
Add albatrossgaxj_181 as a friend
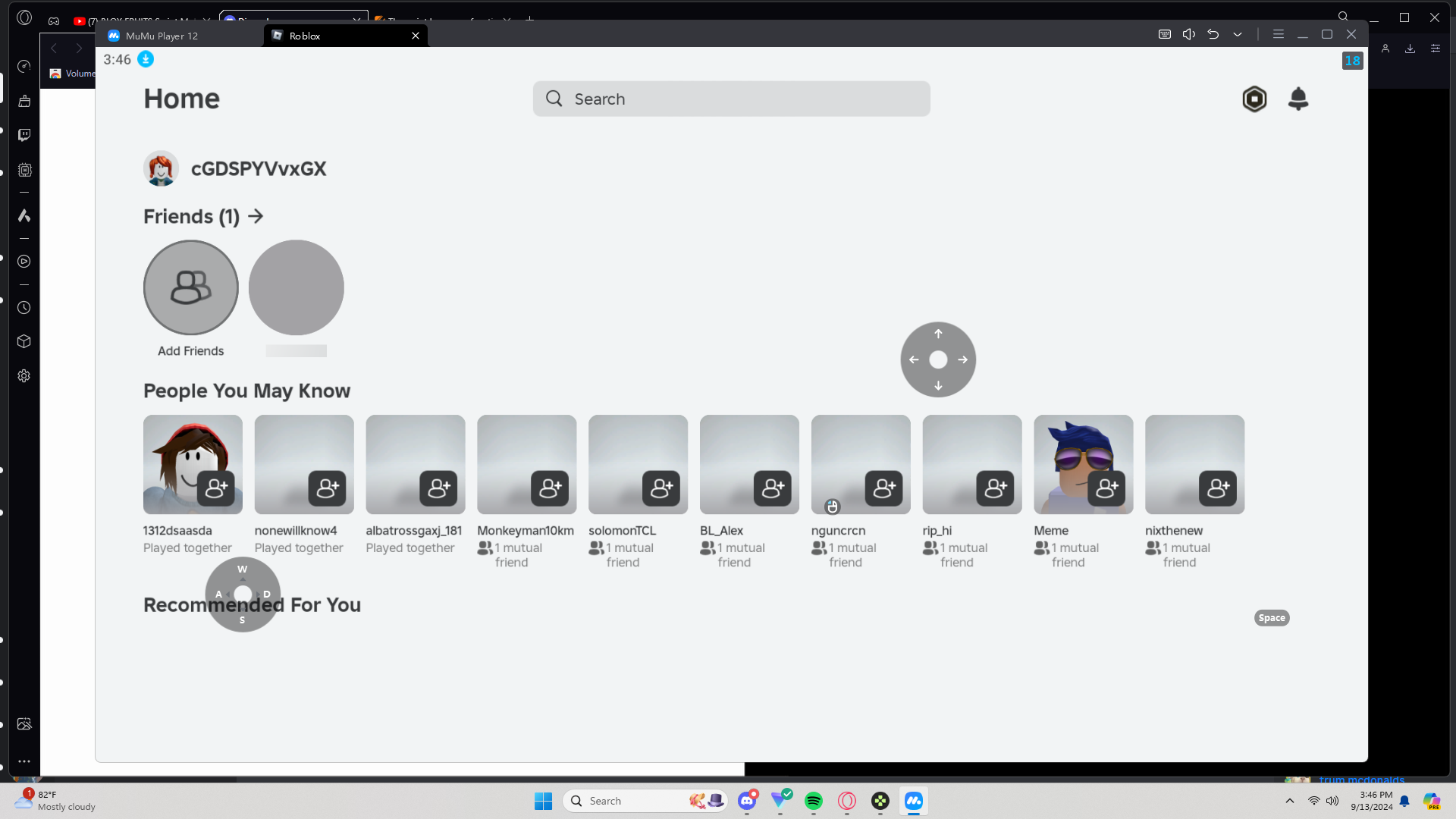439,488
